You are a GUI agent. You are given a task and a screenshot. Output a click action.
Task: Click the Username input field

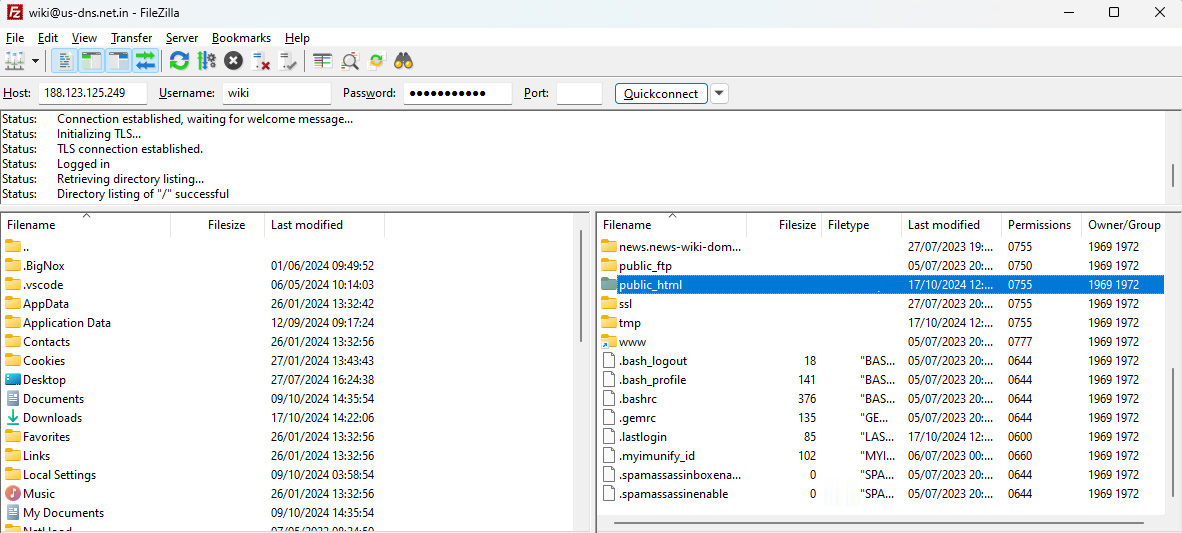(x=277, y=93)
